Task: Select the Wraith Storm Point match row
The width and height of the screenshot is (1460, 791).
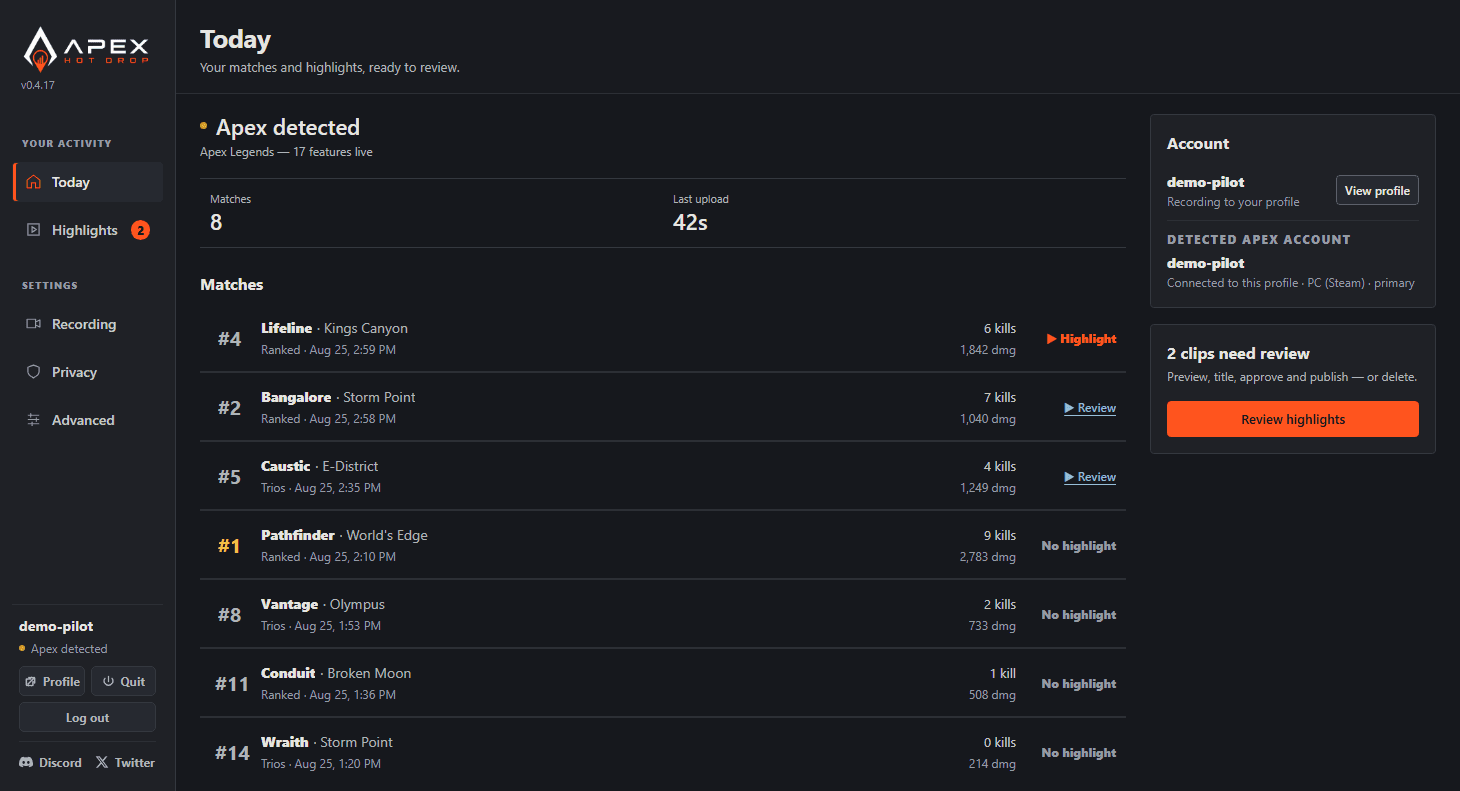Action: click(663, 752)
